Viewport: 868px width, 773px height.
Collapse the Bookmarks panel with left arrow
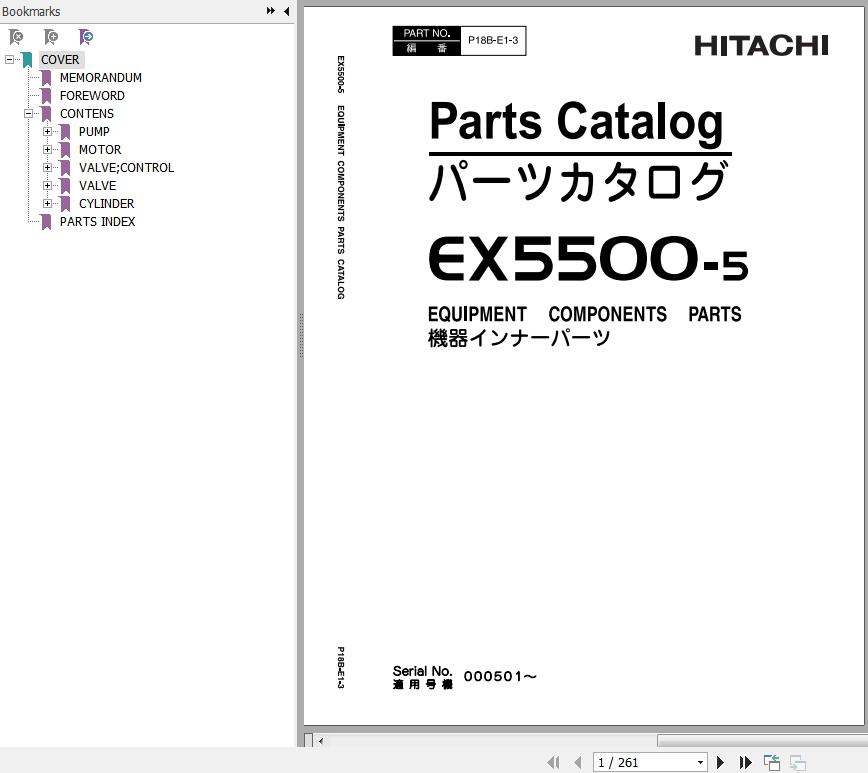click(x=287, y=11)
